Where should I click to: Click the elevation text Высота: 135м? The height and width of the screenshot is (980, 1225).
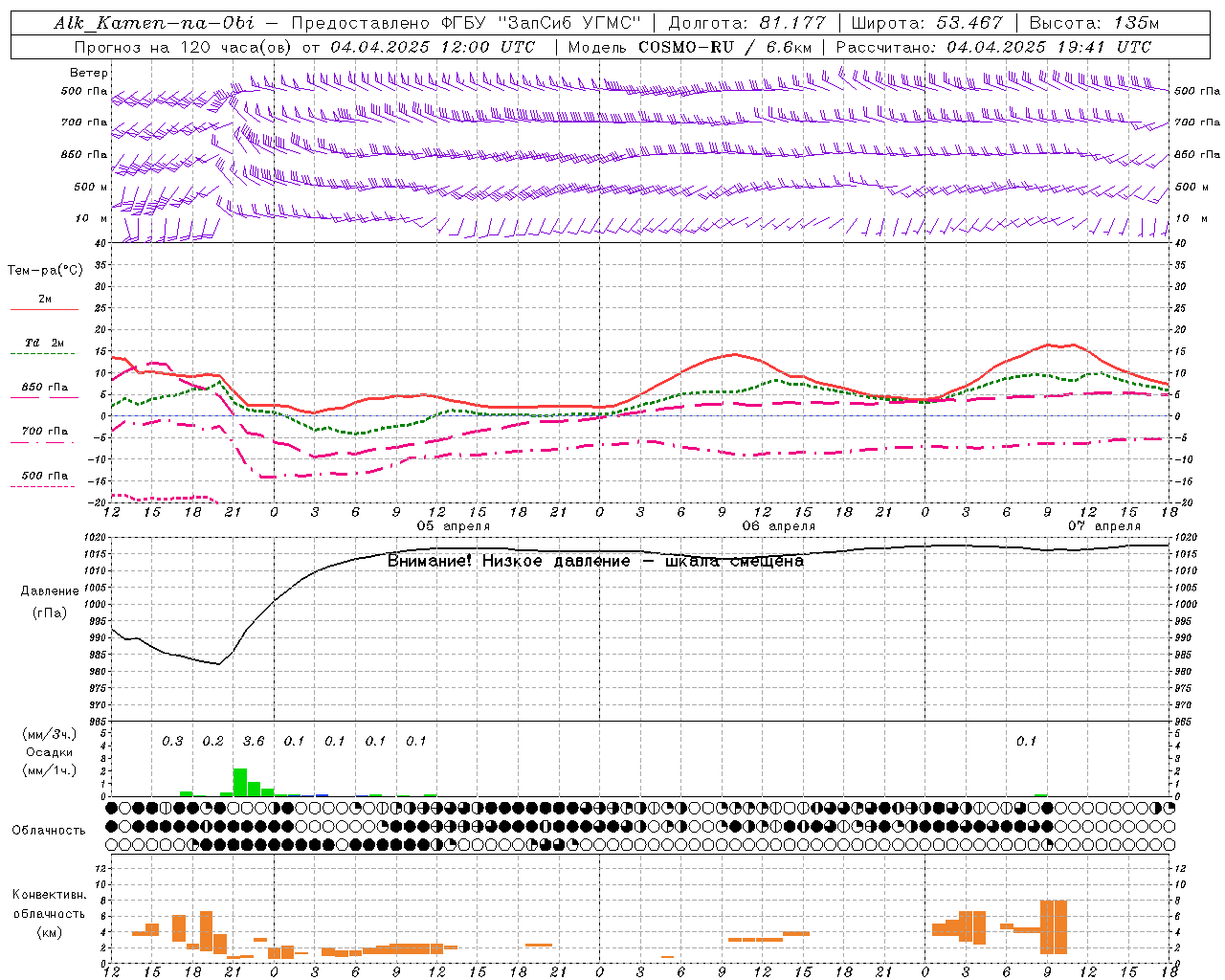1093,23
